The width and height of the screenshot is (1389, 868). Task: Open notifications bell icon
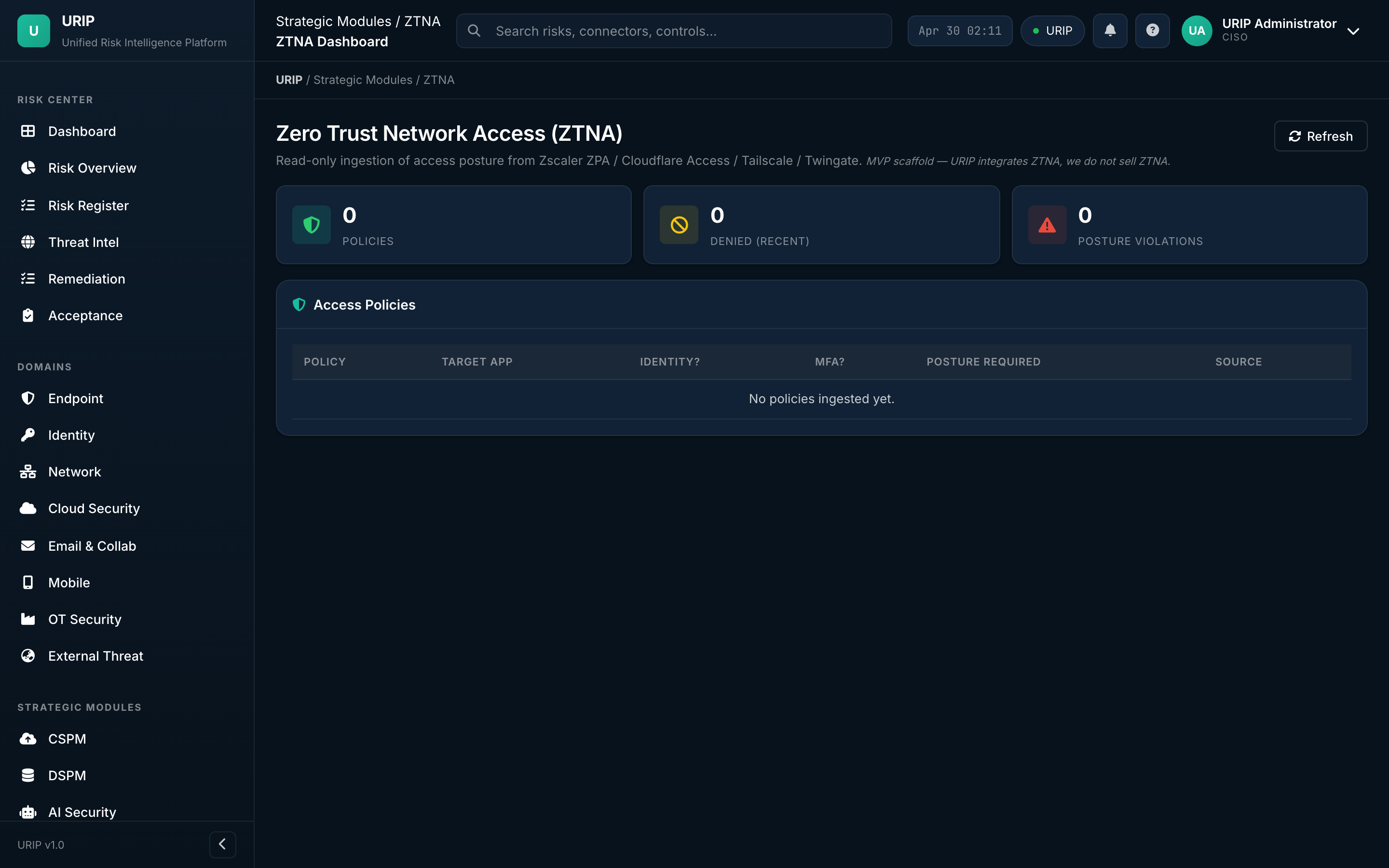(x=1110, y=30)
